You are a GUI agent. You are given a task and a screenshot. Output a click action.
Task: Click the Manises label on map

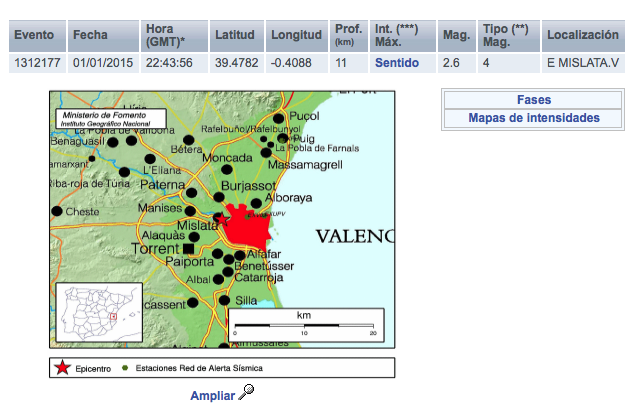[x=160, y=208]
